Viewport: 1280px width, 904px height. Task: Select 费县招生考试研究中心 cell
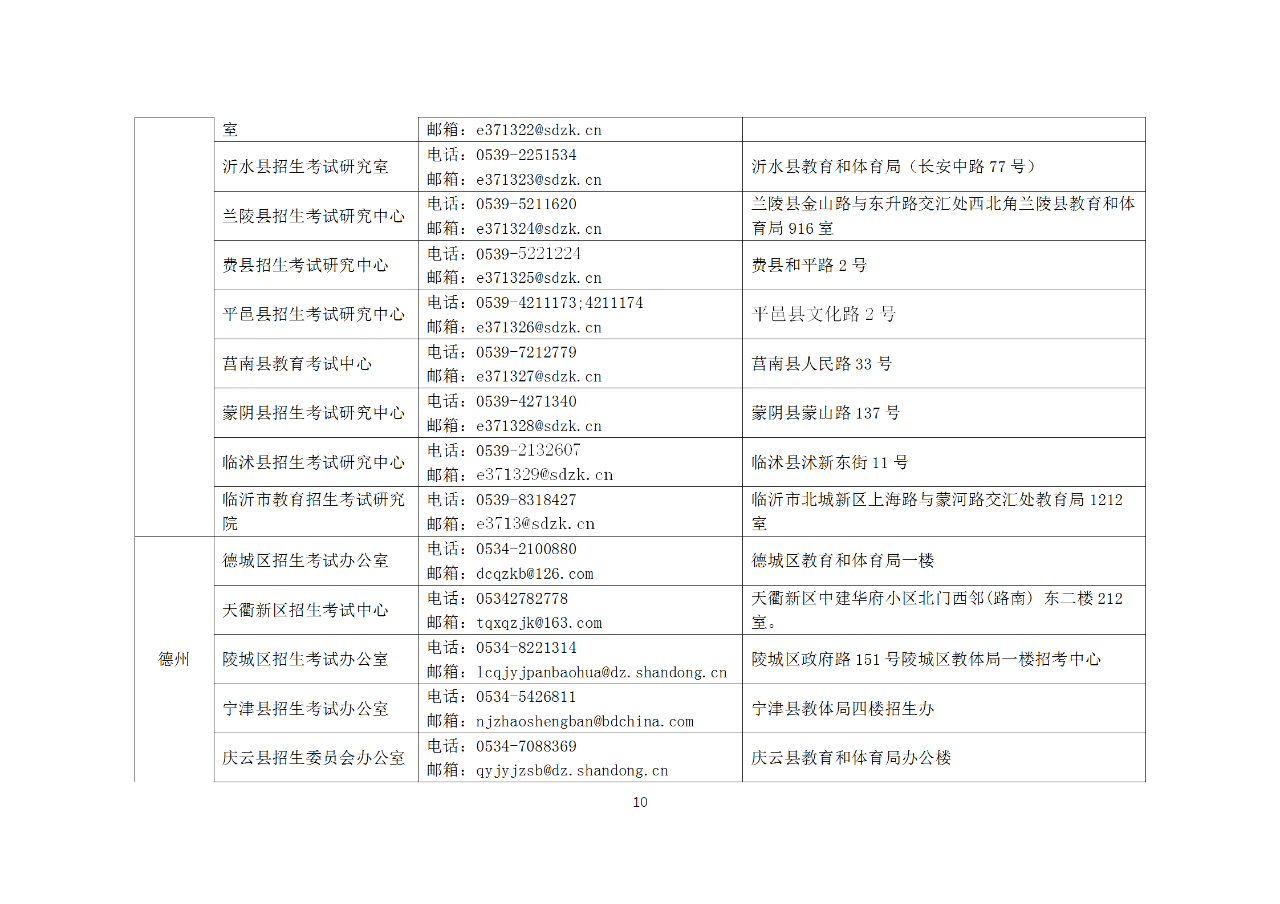click(x=316, y=265)
